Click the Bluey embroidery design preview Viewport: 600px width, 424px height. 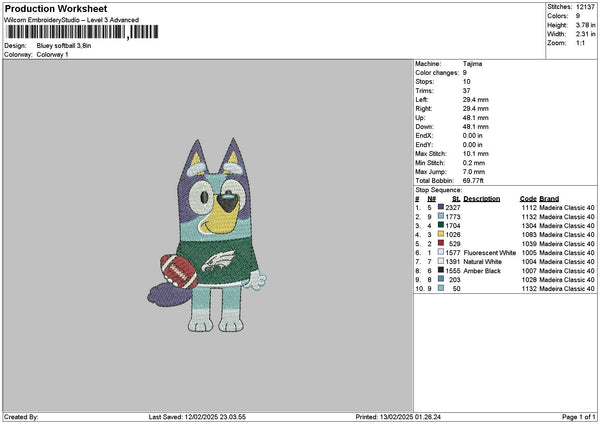click(207, 235)
